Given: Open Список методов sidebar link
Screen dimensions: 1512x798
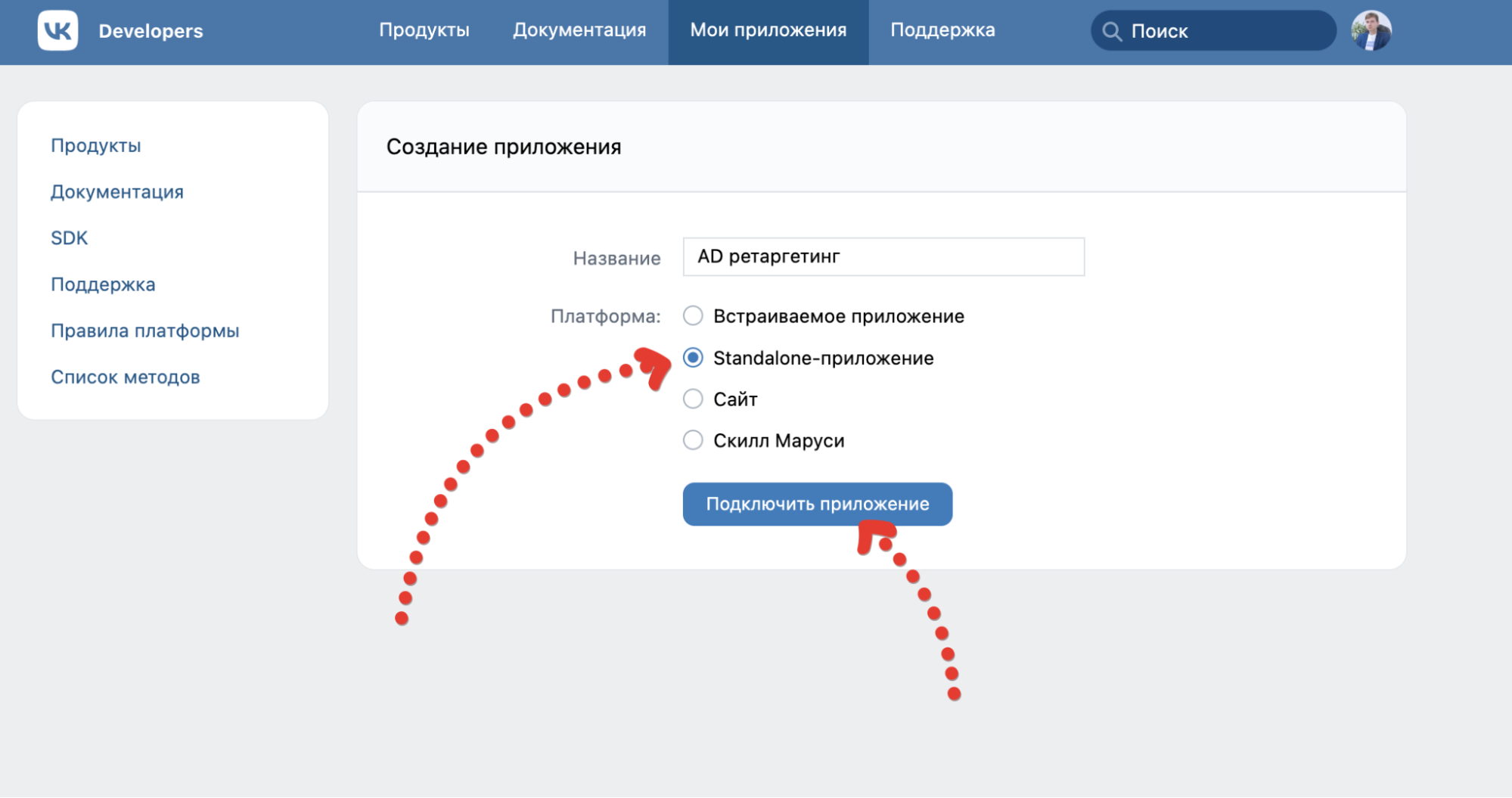Looking at the screenshot, I should tap(126, 377).
